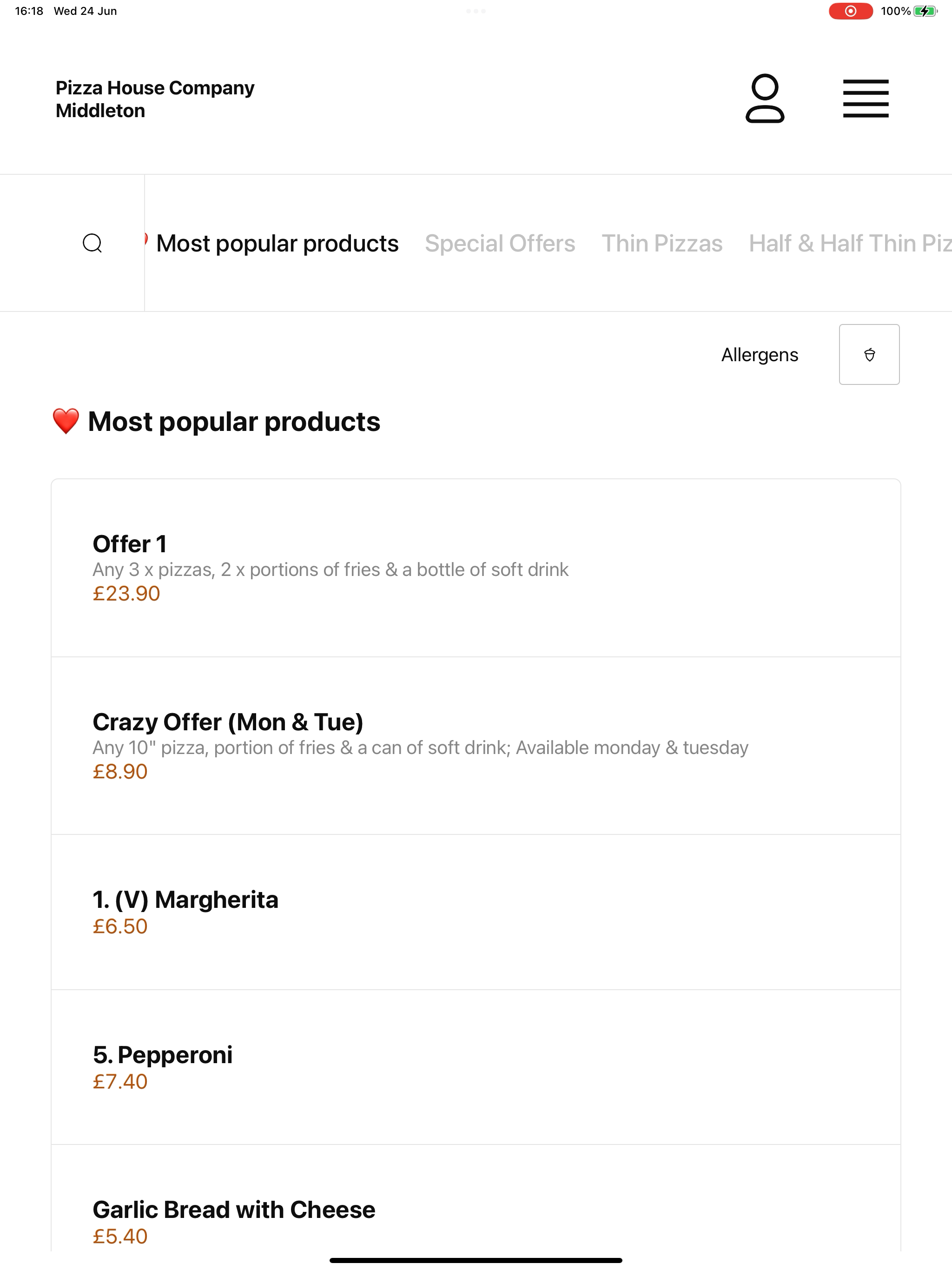Select the 5. Pepperoni pizza
This screenshot has width=952, height=1270.
(x=476, y=1067)
